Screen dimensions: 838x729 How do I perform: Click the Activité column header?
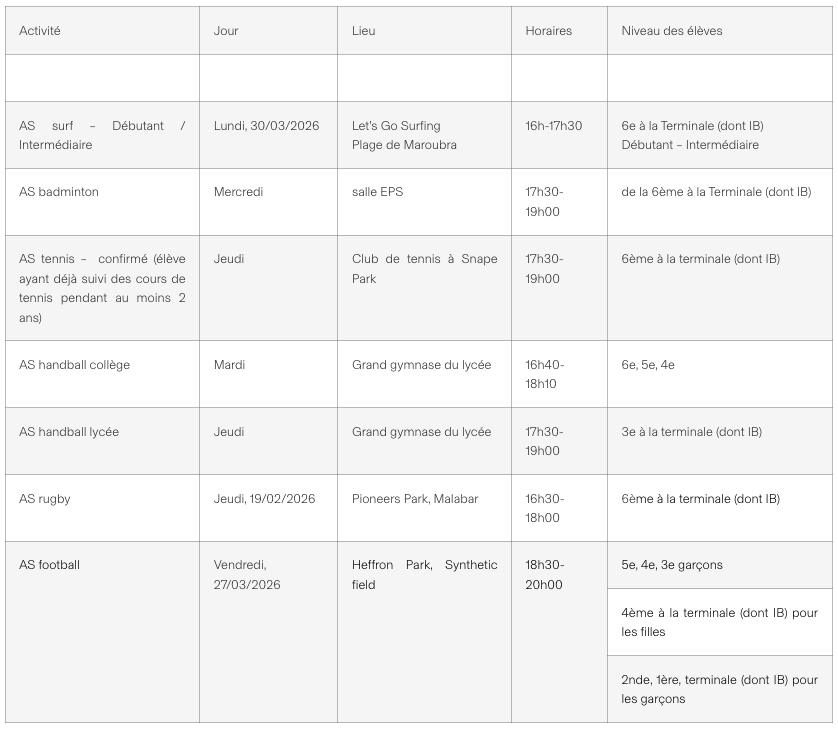click(102, 30)
